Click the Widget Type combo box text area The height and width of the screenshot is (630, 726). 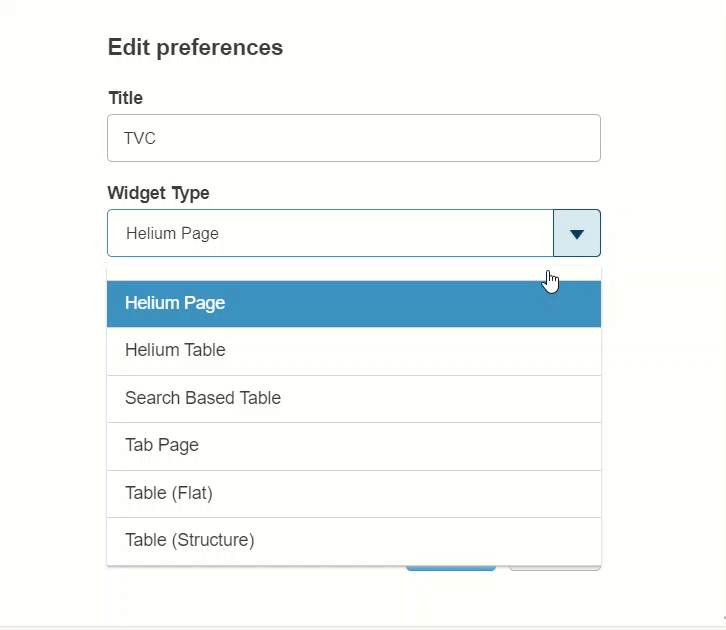click(330, 233)
